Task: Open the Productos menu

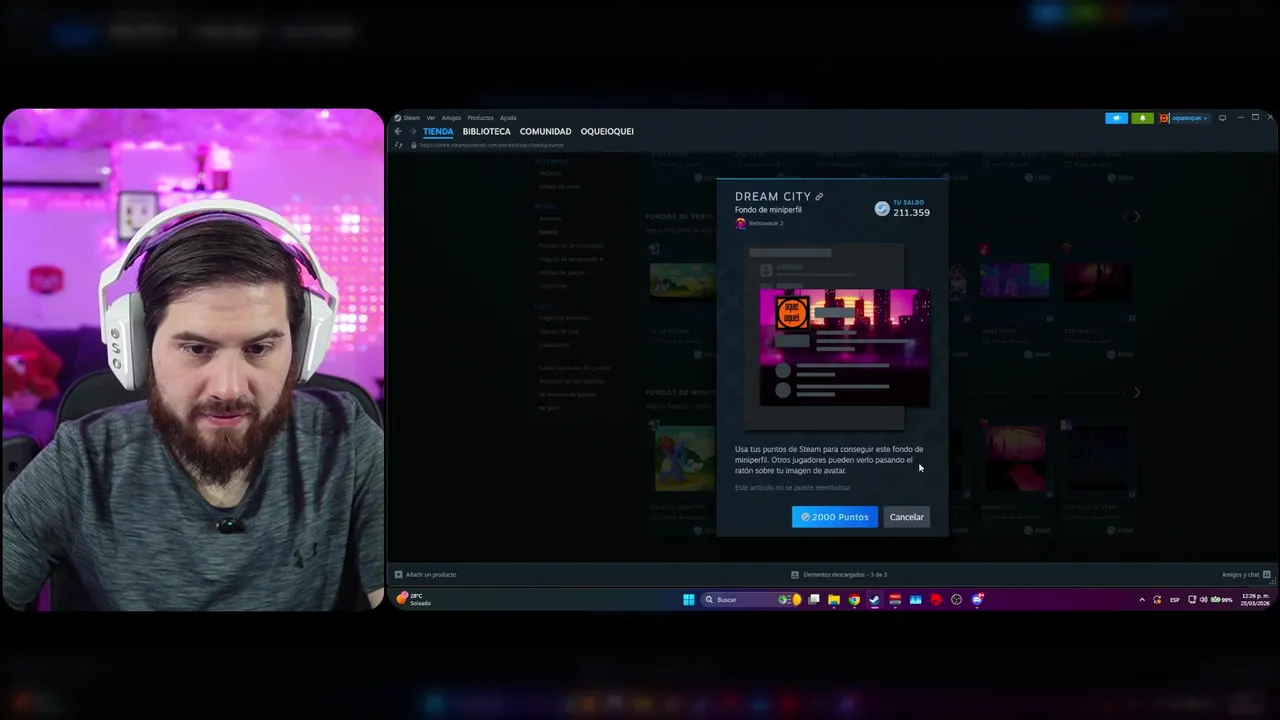Action: pyautogui.click(x=480, y=118)
